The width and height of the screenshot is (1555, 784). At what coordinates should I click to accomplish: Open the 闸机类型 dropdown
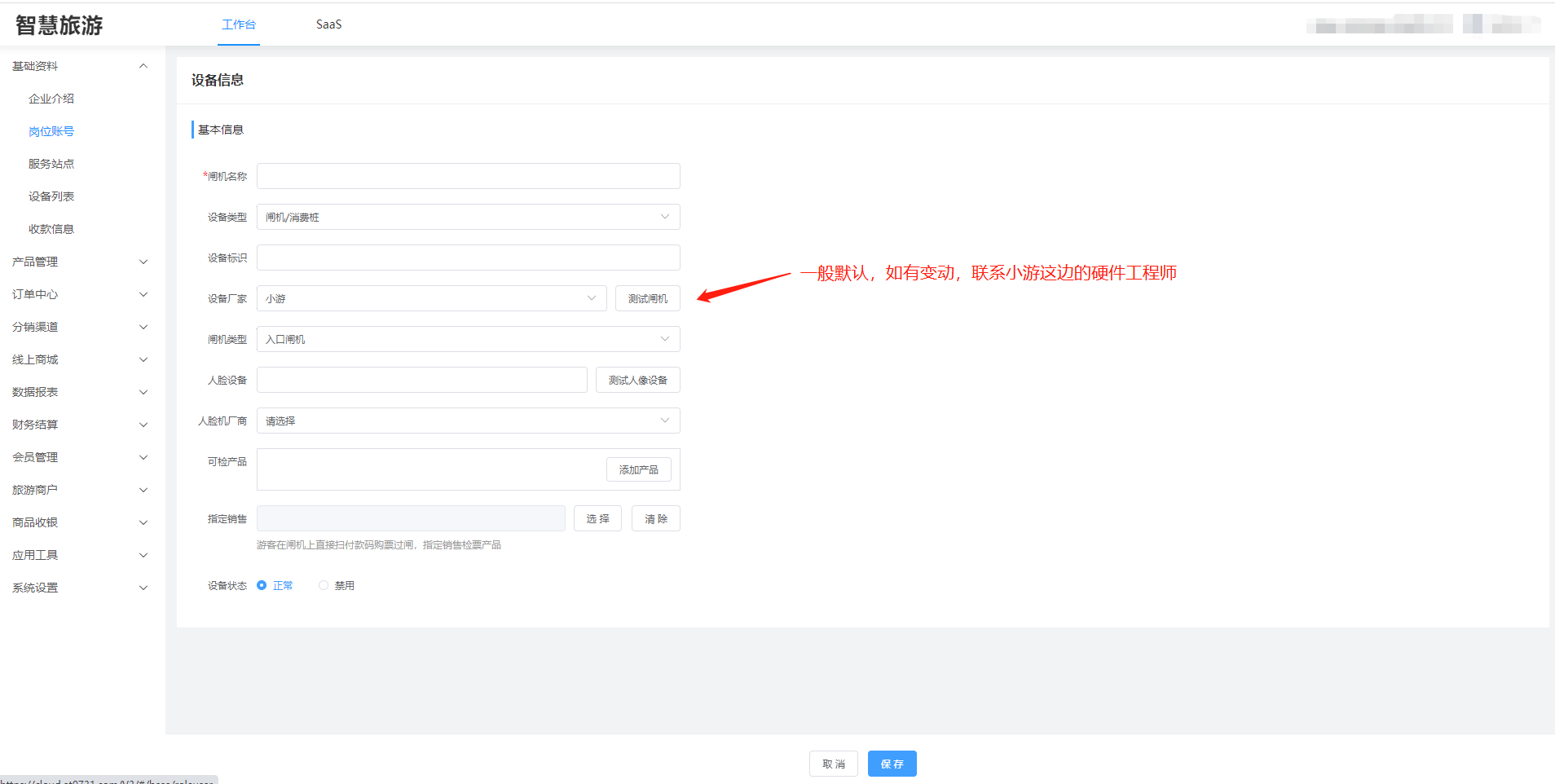(468, 339)
